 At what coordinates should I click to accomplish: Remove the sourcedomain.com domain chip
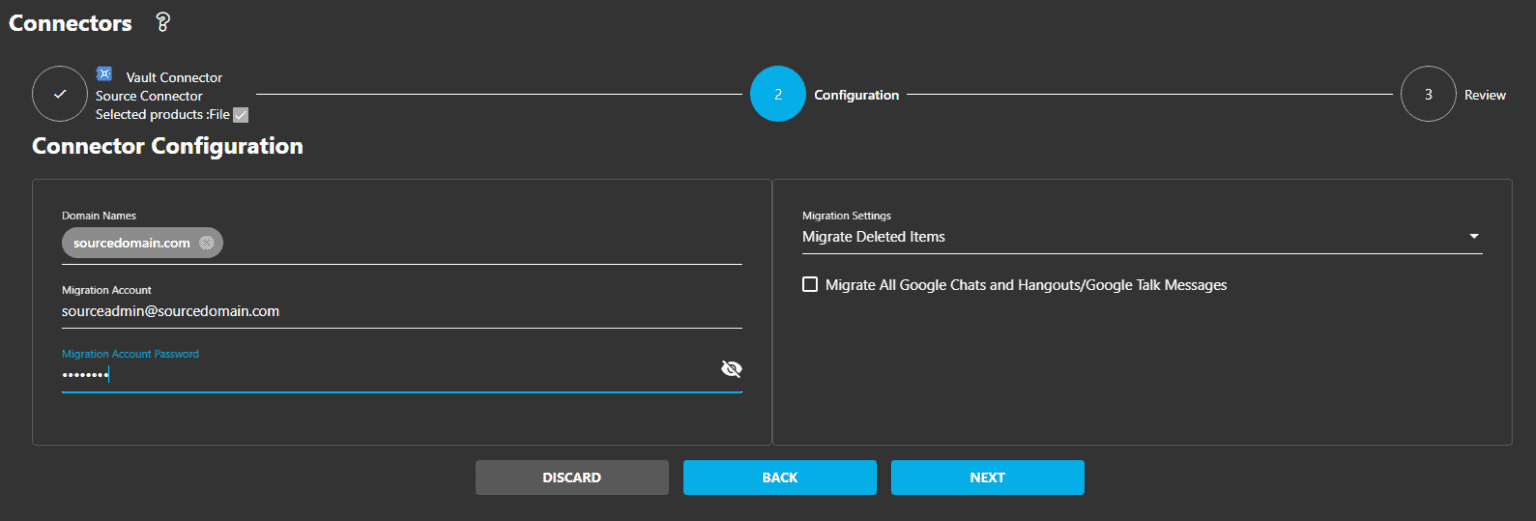[x=206, y=243]
